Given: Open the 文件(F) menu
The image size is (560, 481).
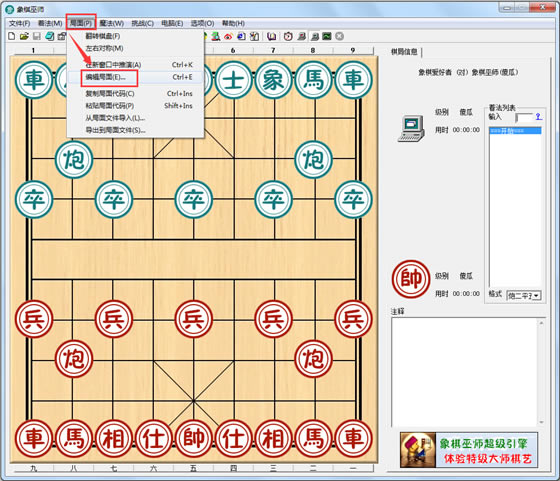Looking at the screenshot, I should (x=19, y=23).
